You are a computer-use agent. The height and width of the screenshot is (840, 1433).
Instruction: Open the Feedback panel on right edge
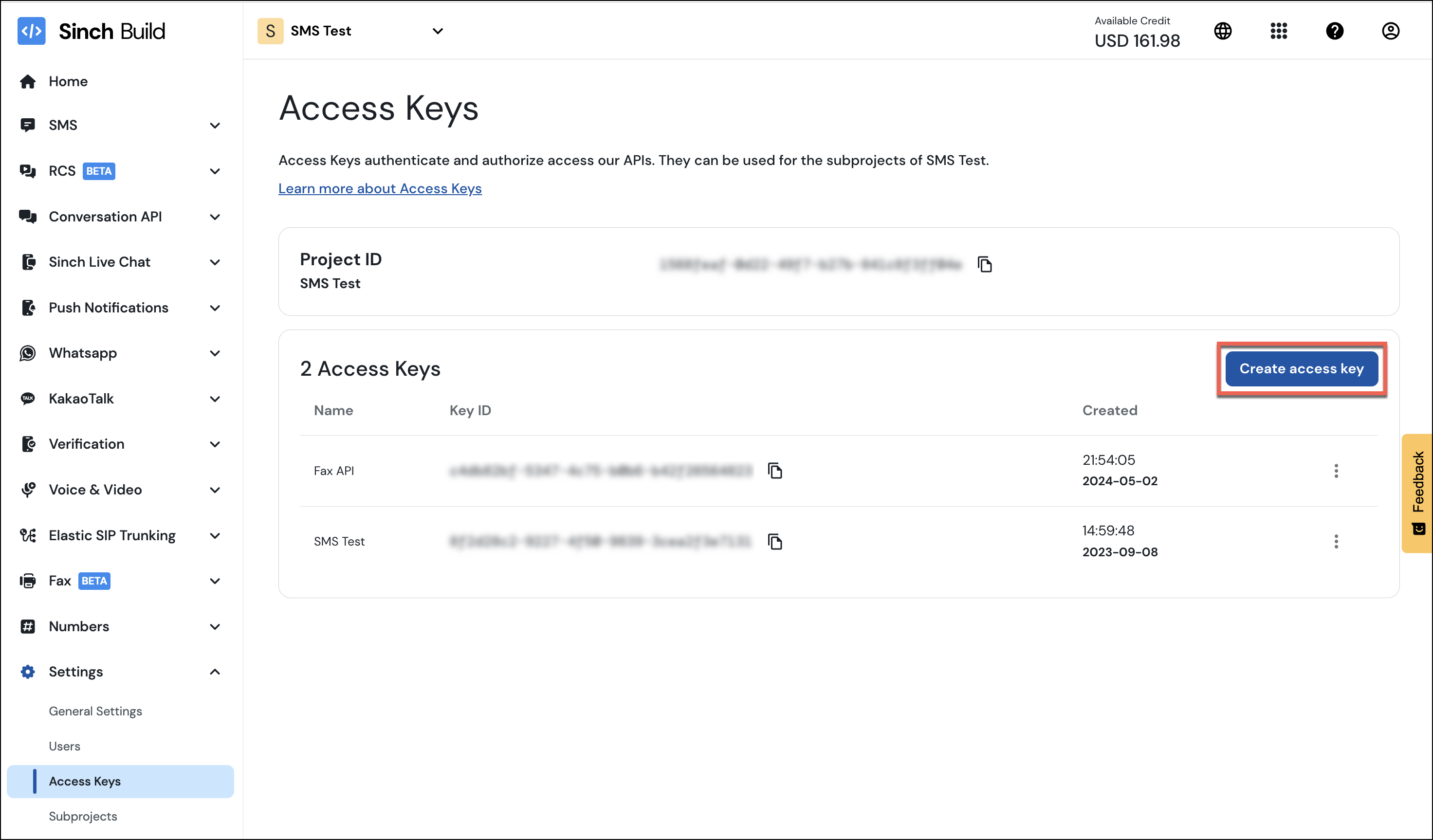[1418, 492]
